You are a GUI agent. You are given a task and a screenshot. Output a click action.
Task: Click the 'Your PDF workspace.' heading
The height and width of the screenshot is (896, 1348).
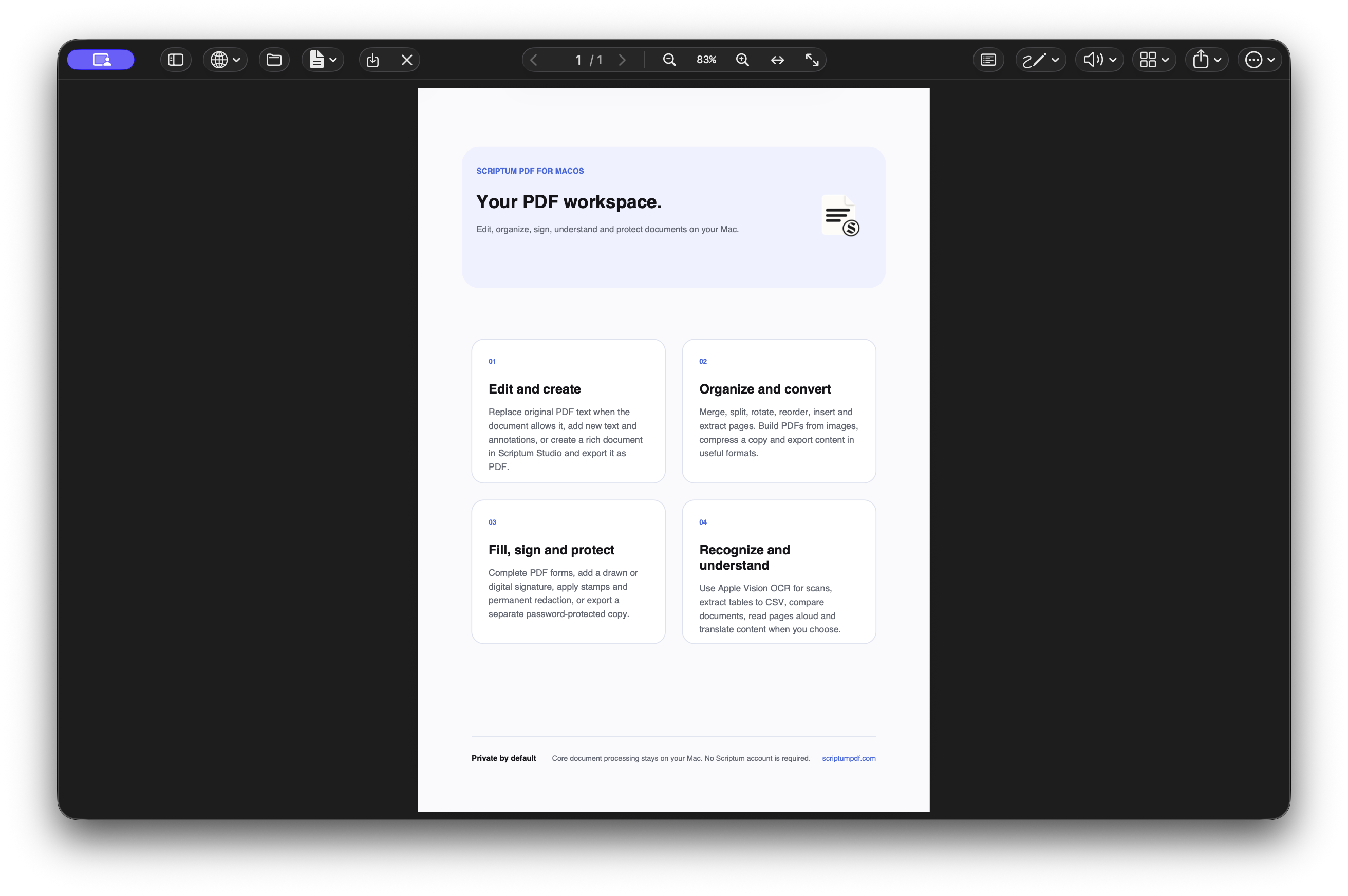pyautogui.click(x=569, y=202)
